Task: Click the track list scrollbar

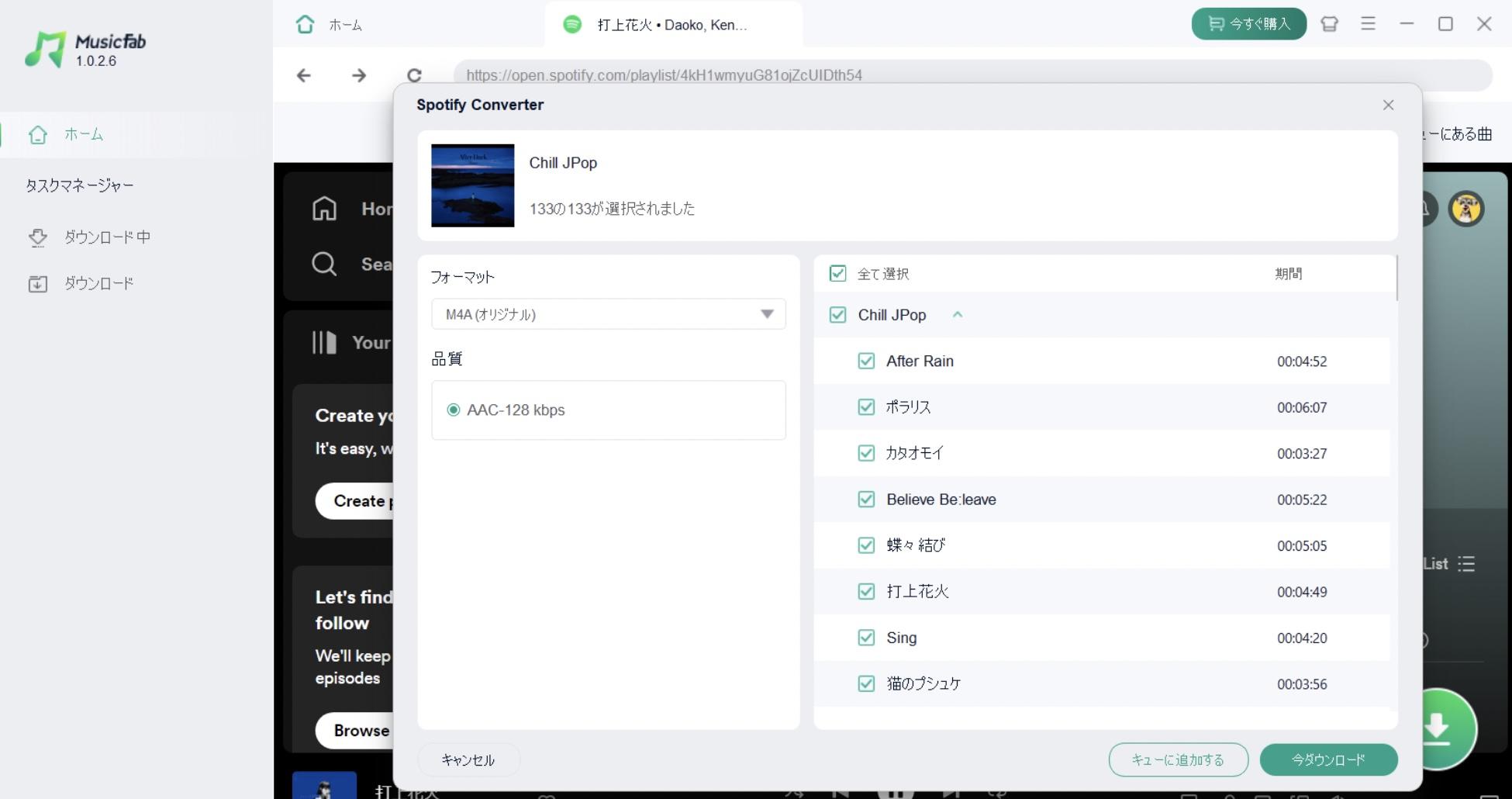Action: [1396, 278]
